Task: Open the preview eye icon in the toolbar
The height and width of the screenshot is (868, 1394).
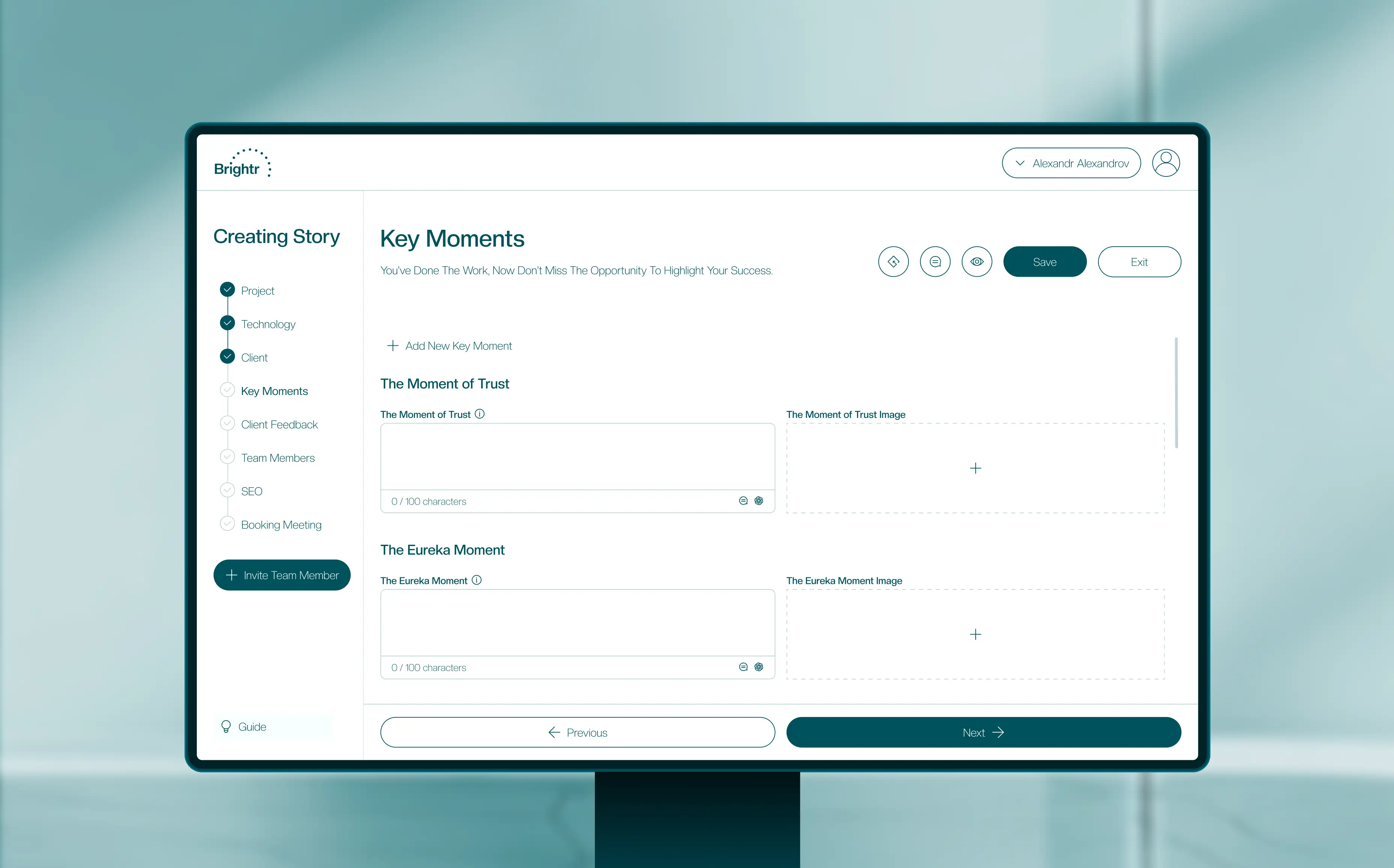Action: pyautogui.click(x=977, y=261)
